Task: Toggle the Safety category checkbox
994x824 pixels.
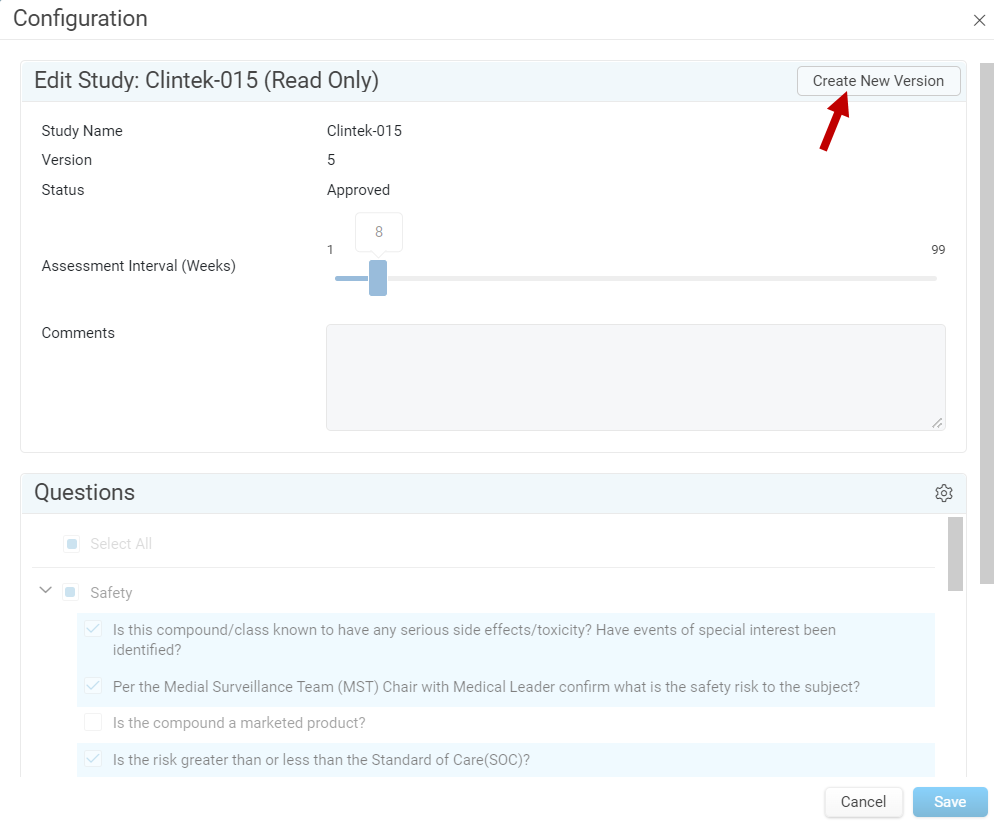Action: point(70,592)
